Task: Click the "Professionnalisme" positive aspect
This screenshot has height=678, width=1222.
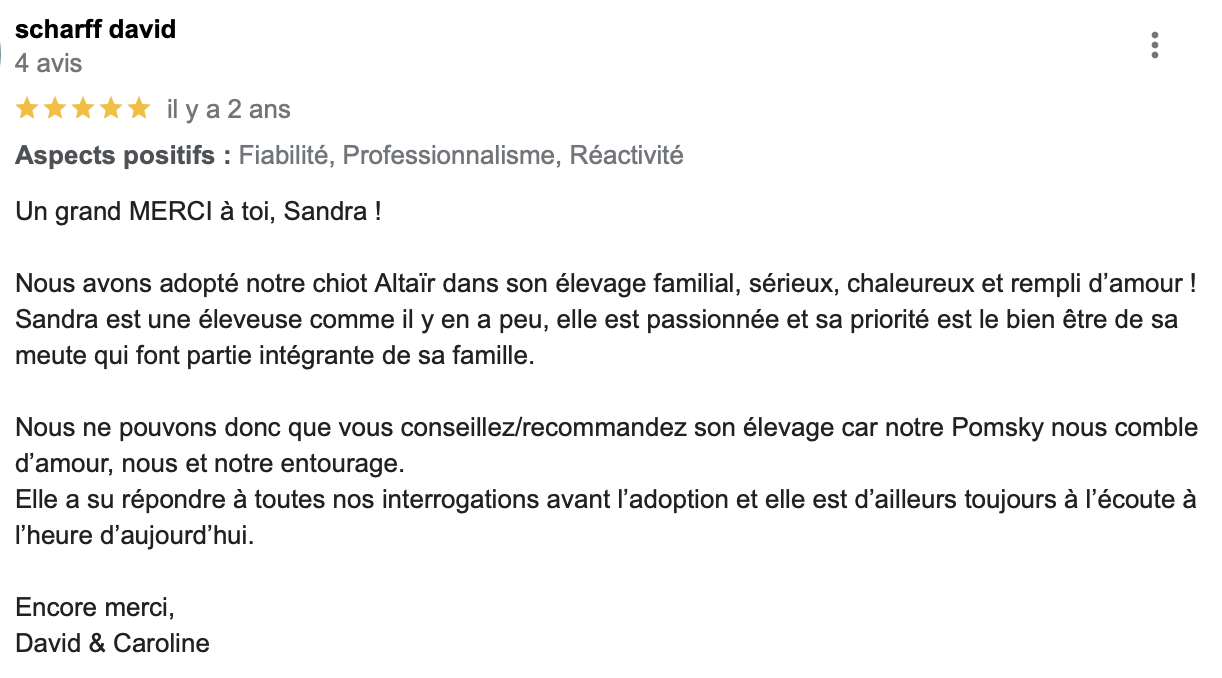Action: tap(449, 155)
